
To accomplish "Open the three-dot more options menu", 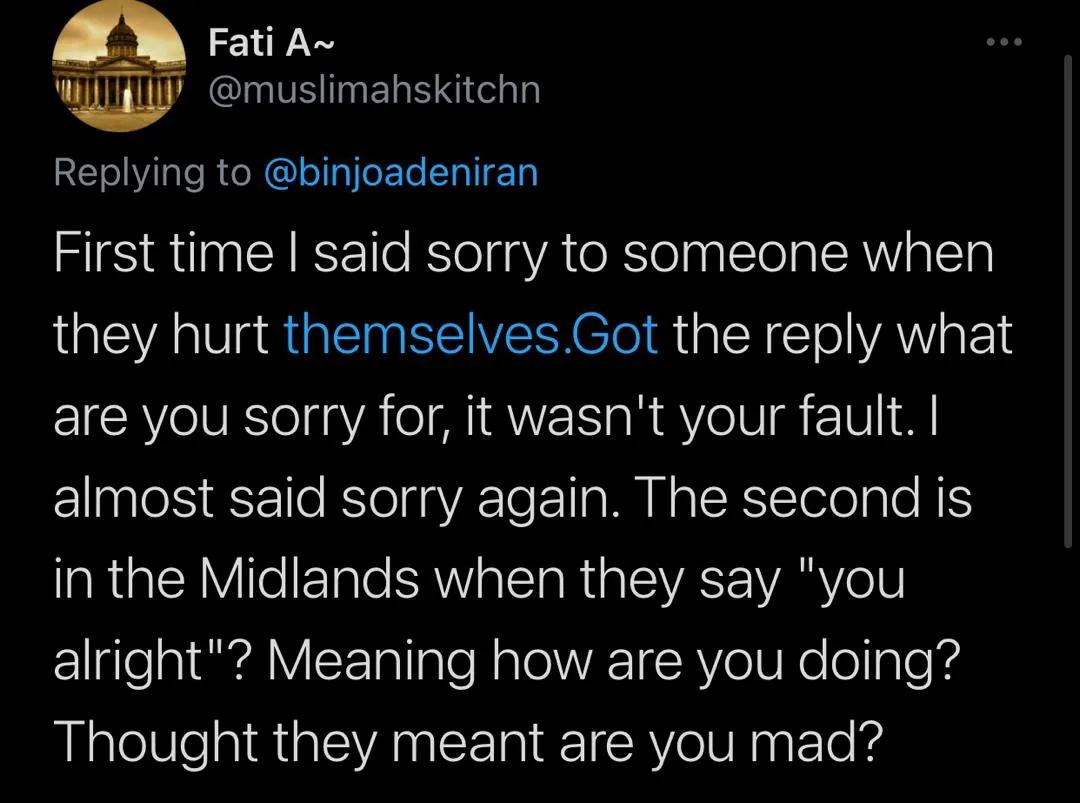I will pyautogui.click(x=1004, y=42).
